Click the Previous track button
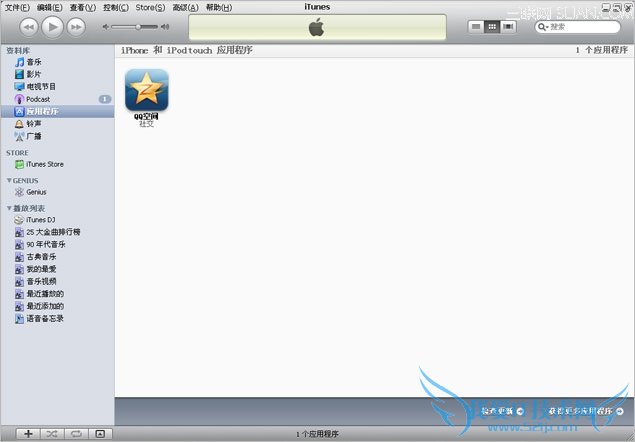The height and width of the screenshot is (442, 635). pos(29,27)
